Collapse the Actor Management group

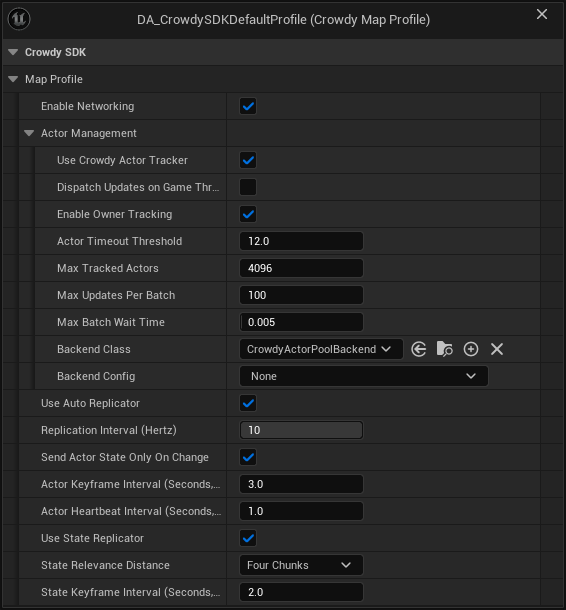29,133
